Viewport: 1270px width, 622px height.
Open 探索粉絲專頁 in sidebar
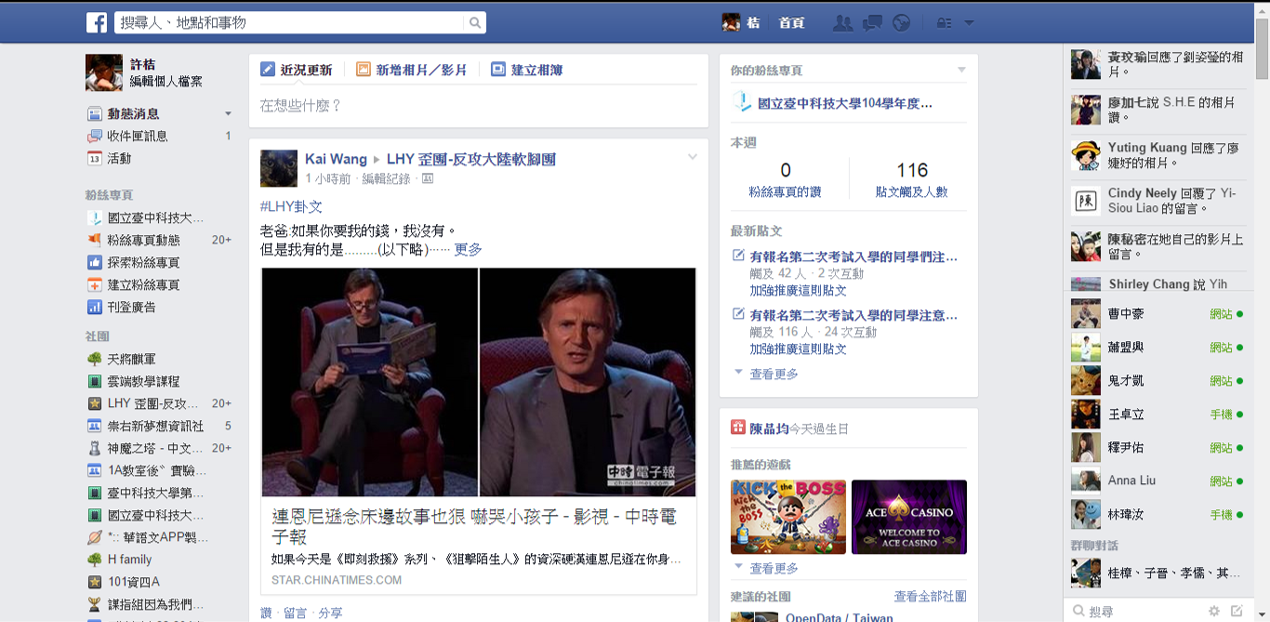pyautogui.click(x=143, y=262)
